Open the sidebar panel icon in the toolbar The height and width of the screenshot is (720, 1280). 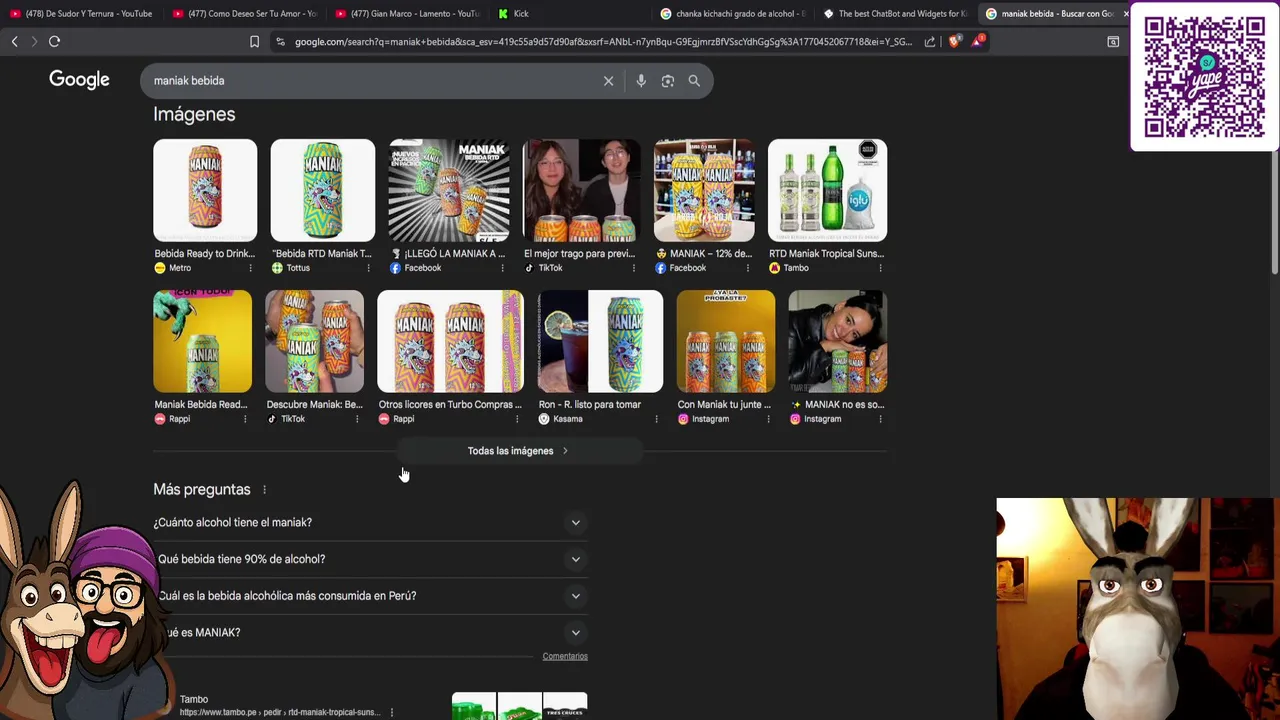tap(1113, 41)
